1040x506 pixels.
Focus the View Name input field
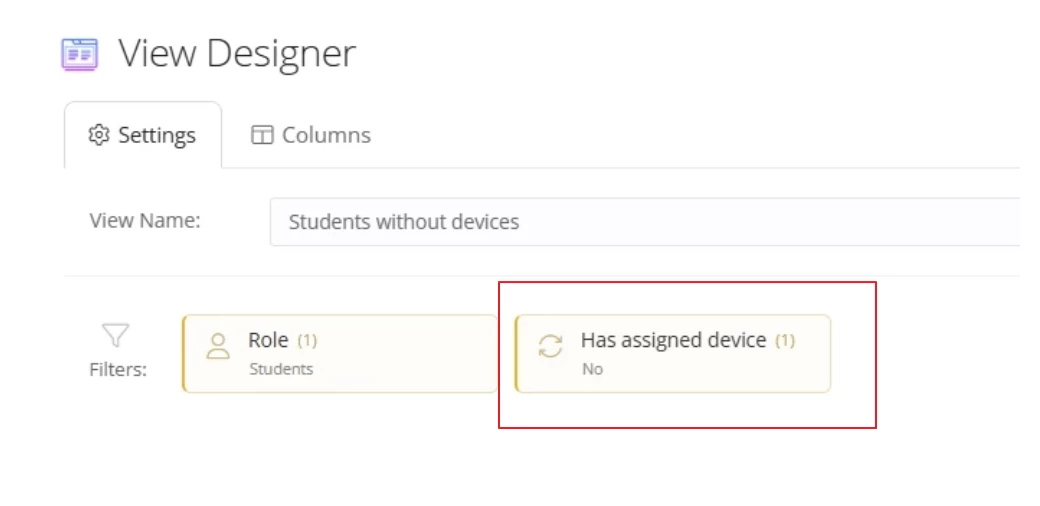pyautogui.click(x=645, y=221)
